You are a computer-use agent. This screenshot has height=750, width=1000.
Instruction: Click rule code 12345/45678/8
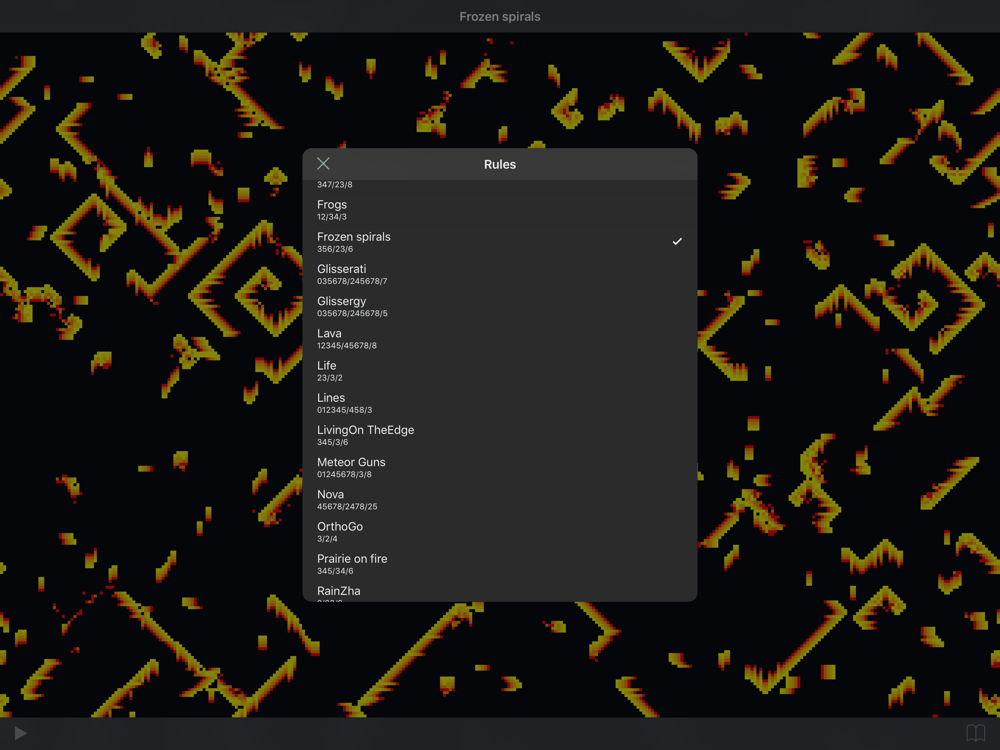(x=347, y=346)
